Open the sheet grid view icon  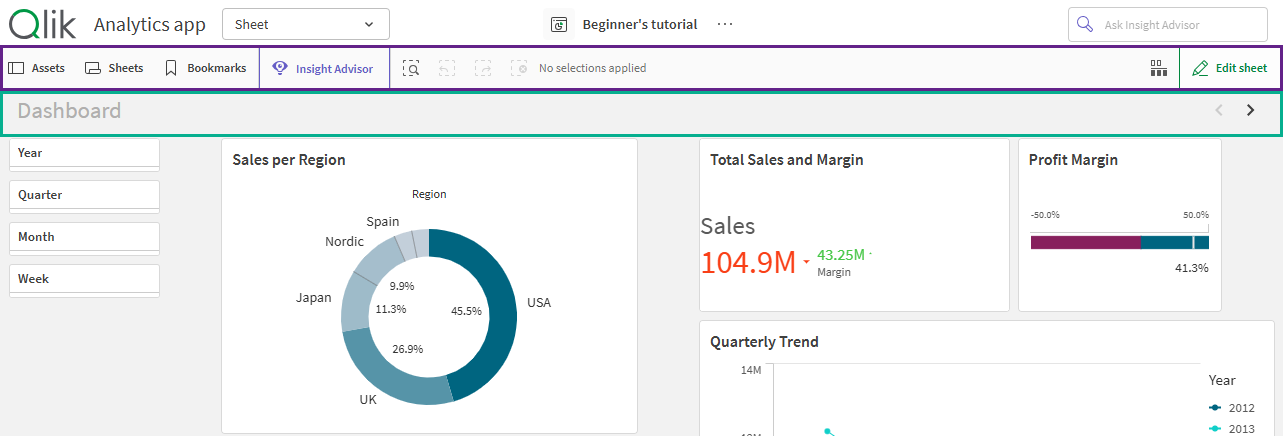1159,68
